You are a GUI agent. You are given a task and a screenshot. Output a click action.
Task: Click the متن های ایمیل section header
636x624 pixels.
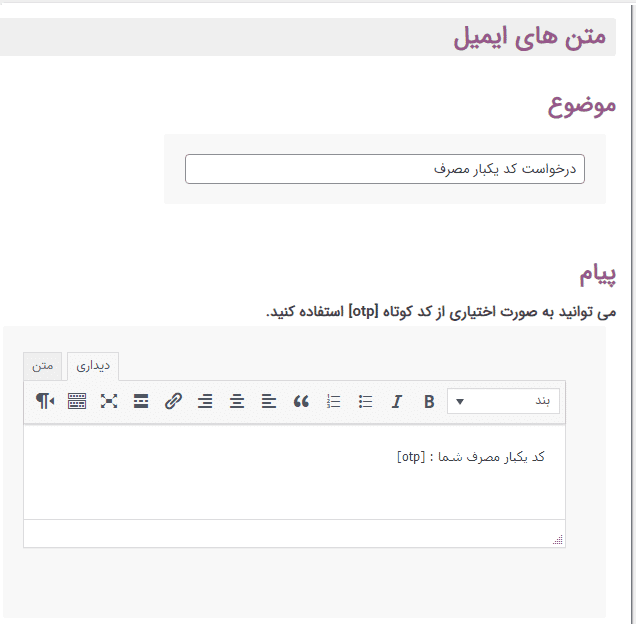(x=307, y=37)
